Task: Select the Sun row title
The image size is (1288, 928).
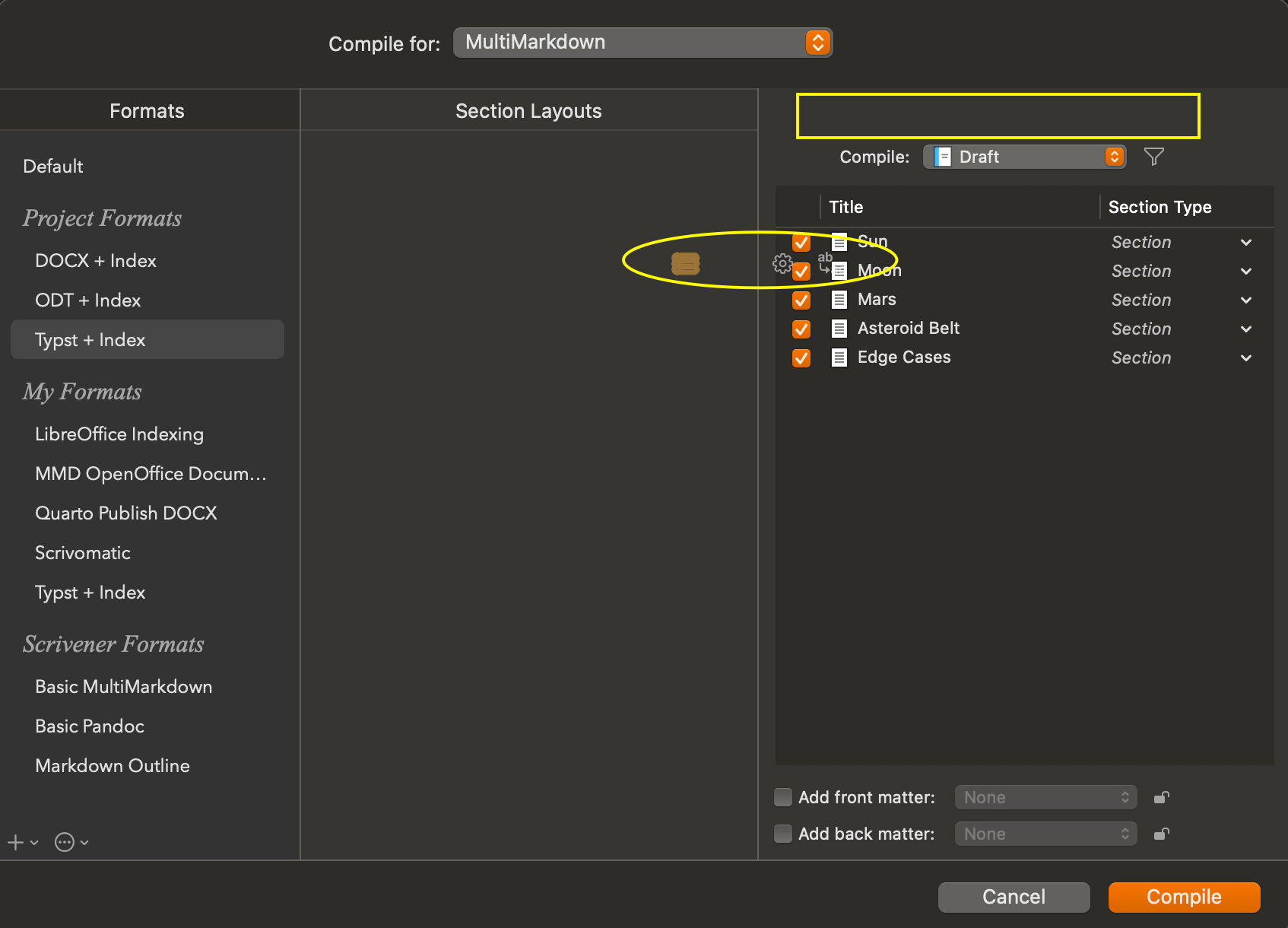Action: (x=873, y=242)
